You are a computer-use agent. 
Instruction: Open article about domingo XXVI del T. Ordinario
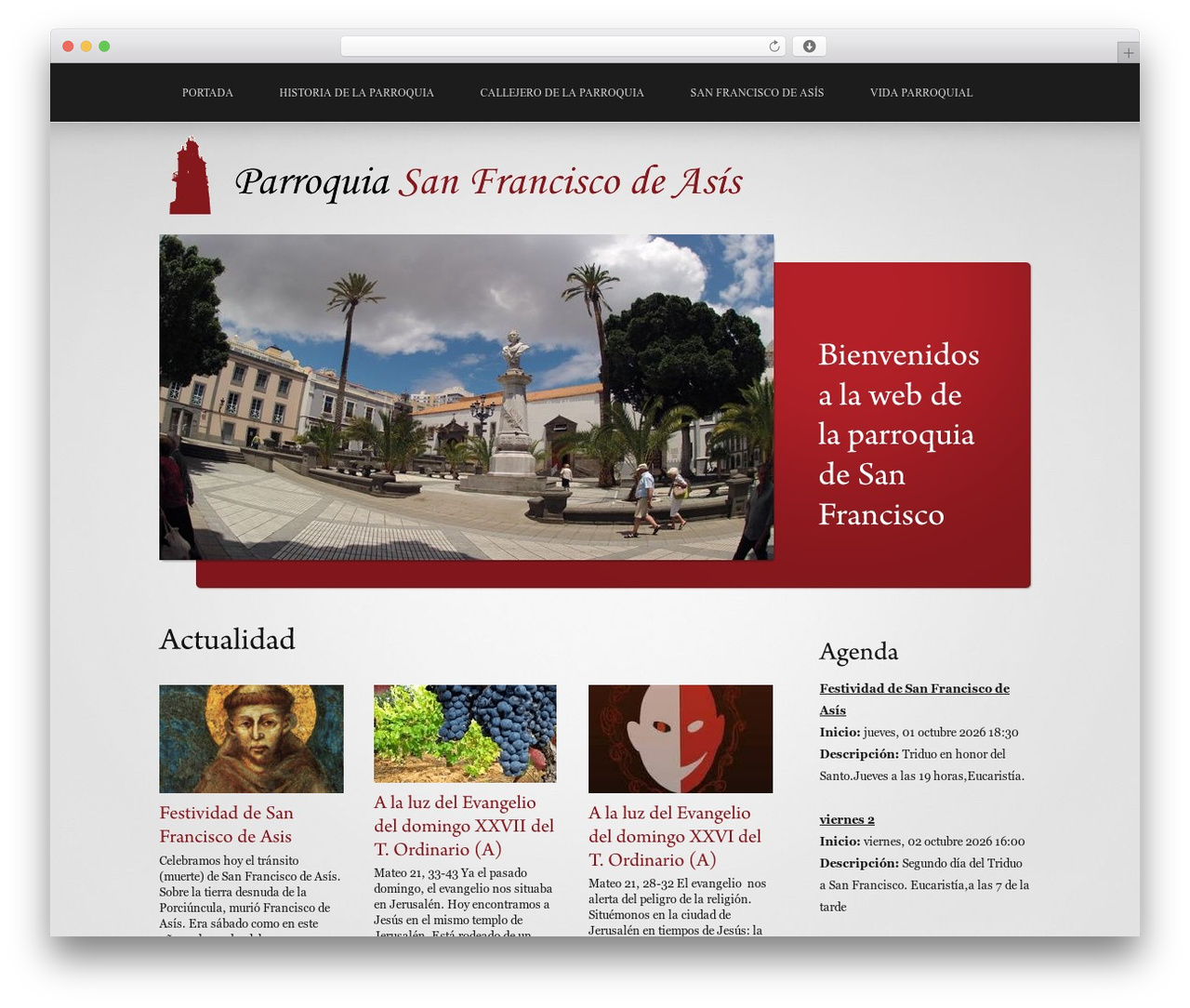click(x=675, y=836)
